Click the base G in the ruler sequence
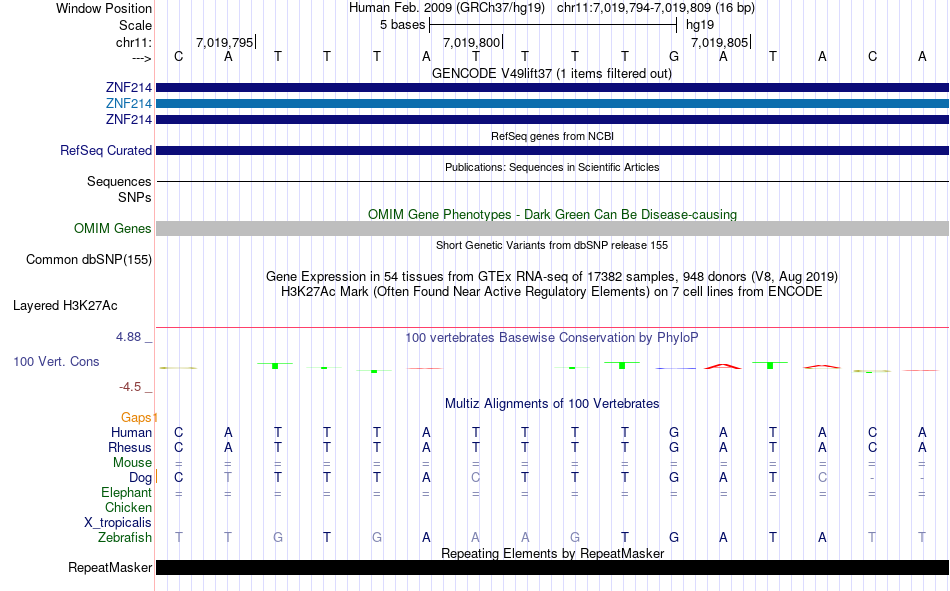950x591 pixels. (x=674, y=56)
